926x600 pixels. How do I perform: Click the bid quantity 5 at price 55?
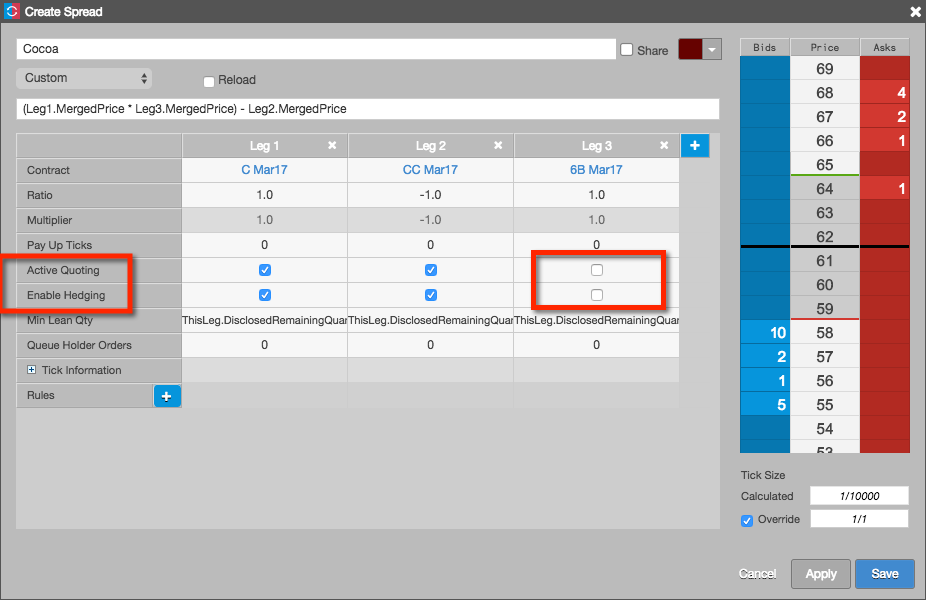pos(765,405)
